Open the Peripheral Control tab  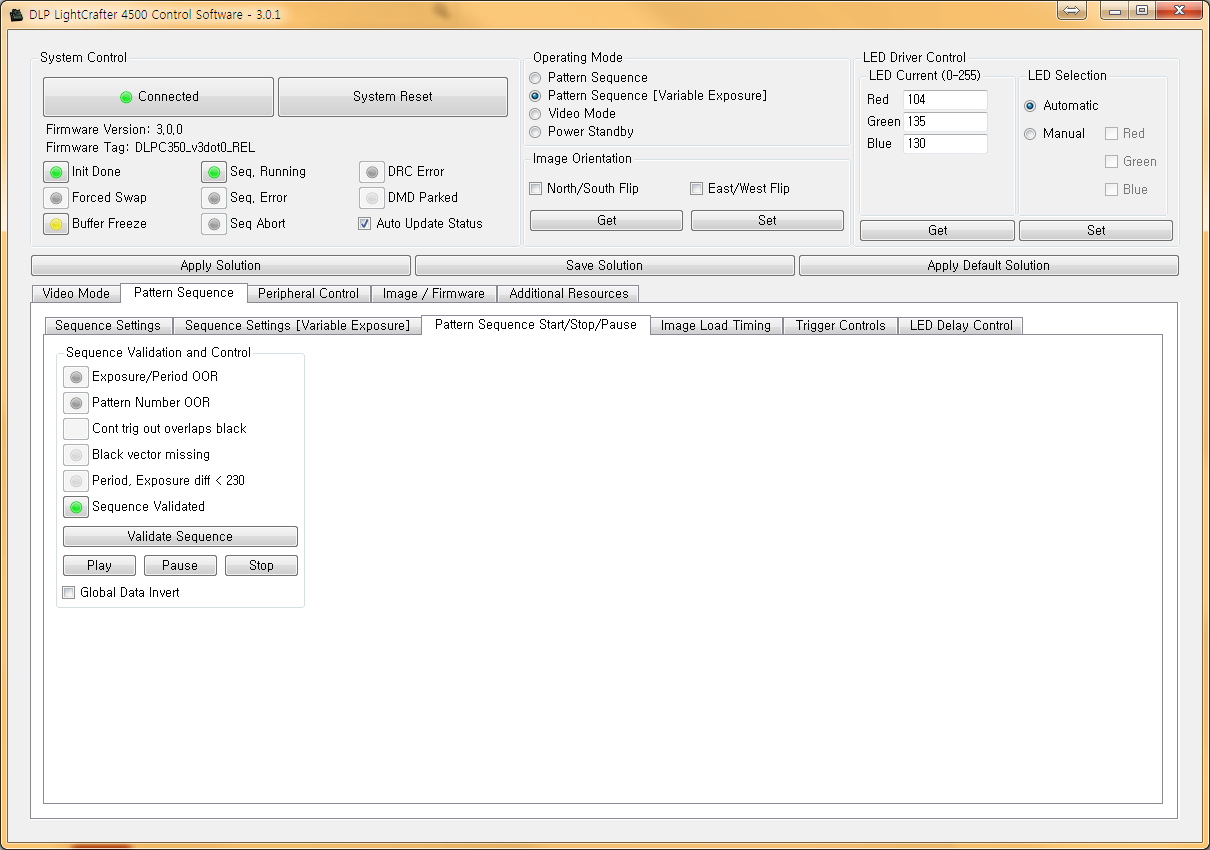click(308, 294)
